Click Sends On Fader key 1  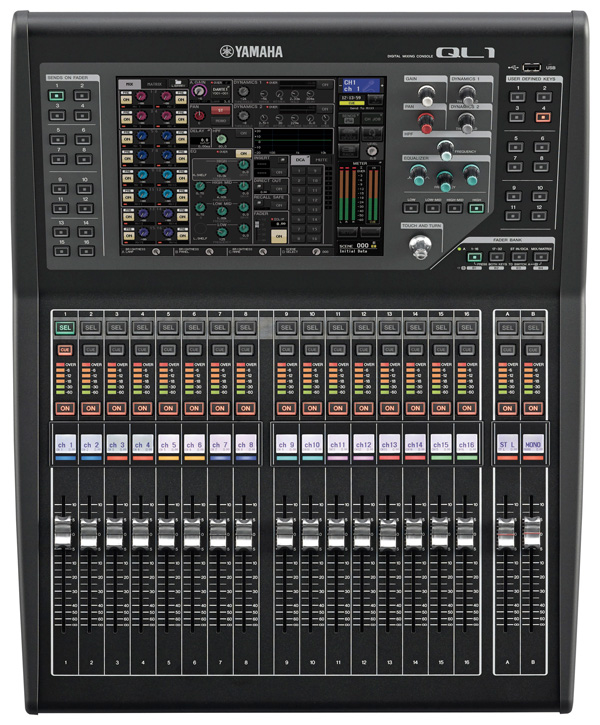pyautogui.click(x=57, y=96)
